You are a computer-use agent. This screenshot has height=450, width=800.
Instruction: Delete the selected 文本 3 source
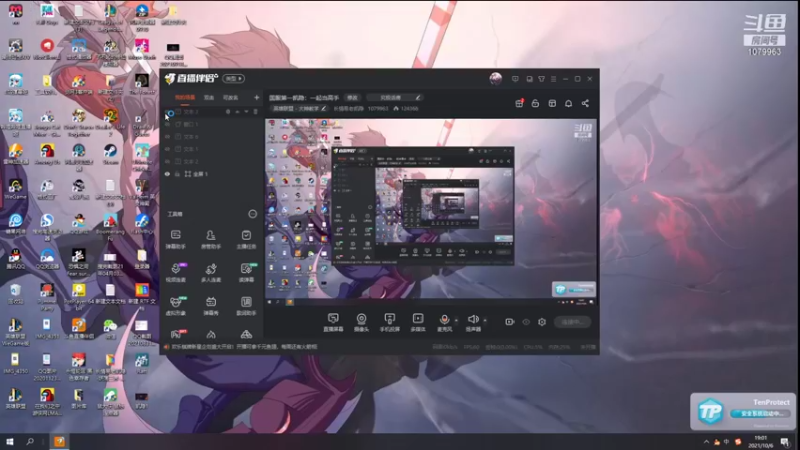point(256,112)
